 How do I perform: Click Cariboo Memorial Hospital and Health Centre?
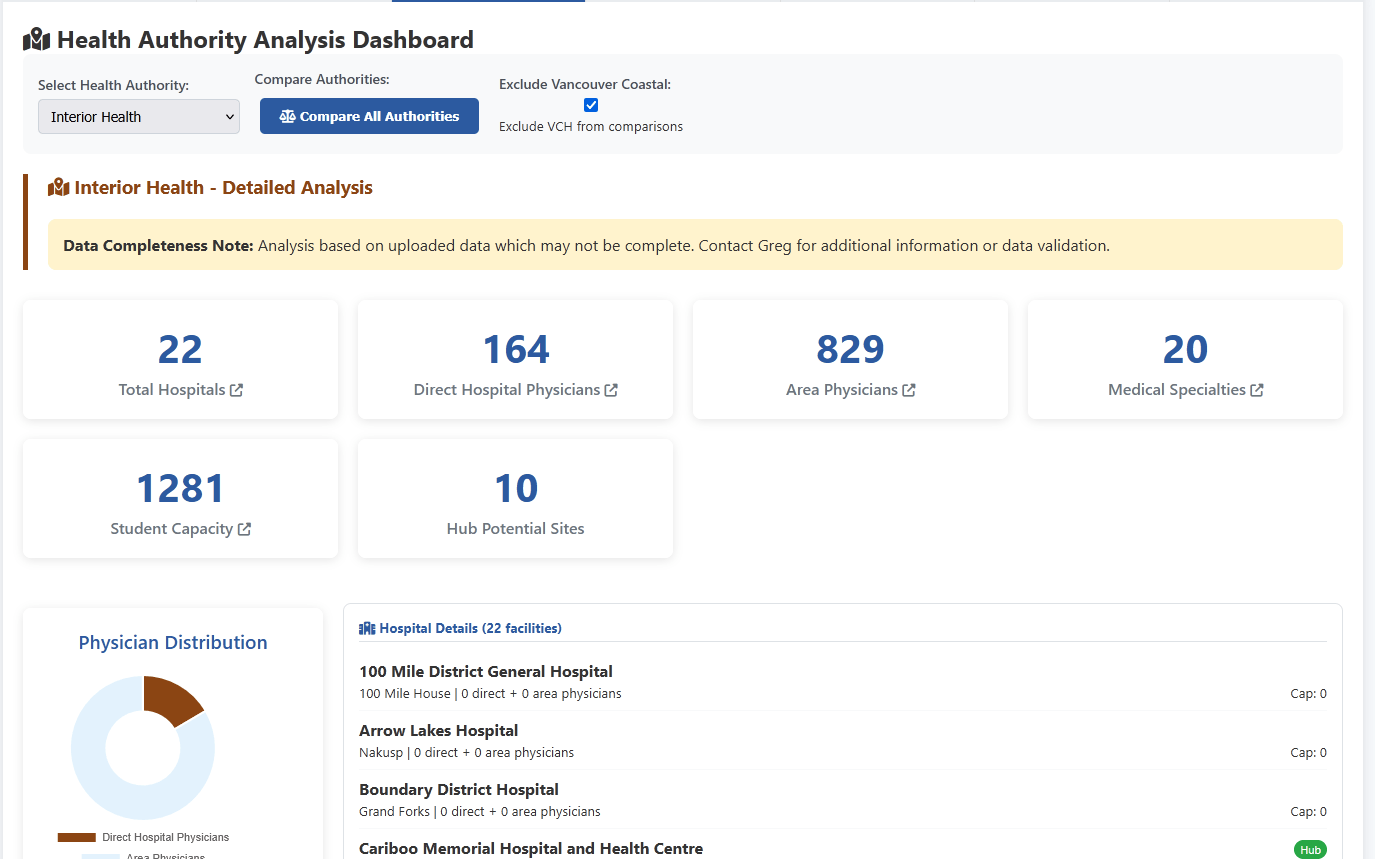(530, 849)
